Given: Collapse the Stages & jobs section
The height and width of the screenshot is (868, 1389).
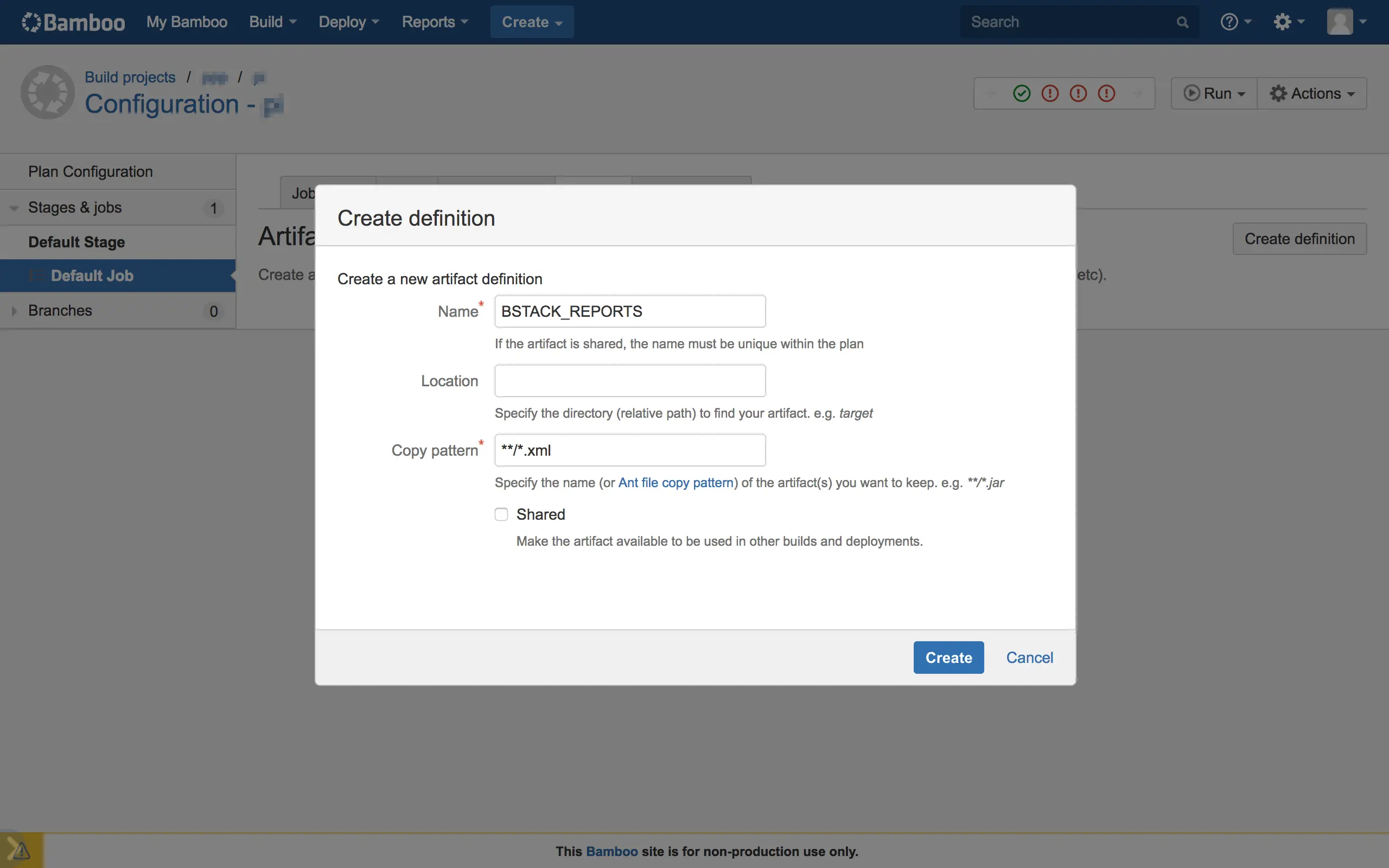Looking at the screenshot, I should (14, 208).
